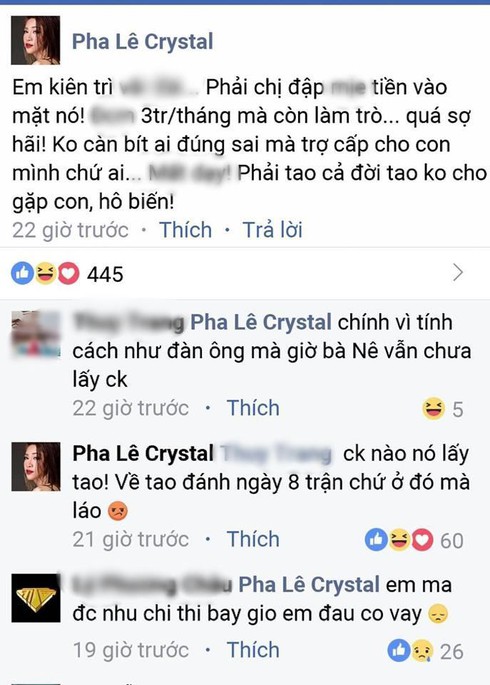Like the 19 giờ trước reply
This screenshot has height=685, width=490.
point(253,649)
